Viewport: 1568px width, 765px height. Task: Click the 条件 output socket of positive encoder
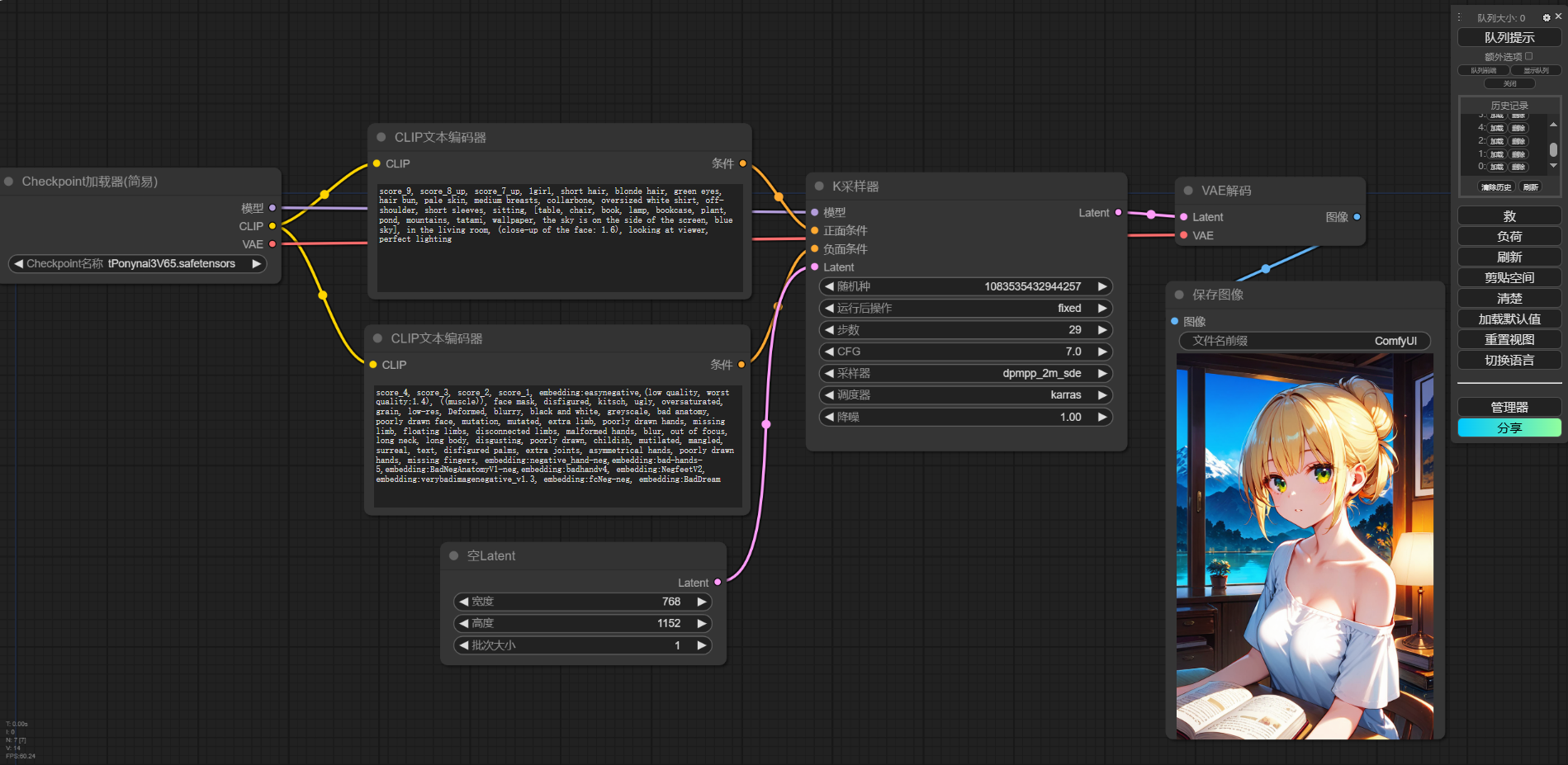click(743, 163)
